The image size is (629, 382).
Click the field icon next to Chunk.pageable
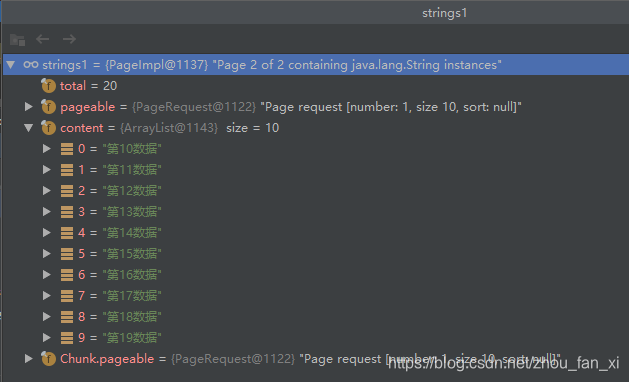(48, 358)
